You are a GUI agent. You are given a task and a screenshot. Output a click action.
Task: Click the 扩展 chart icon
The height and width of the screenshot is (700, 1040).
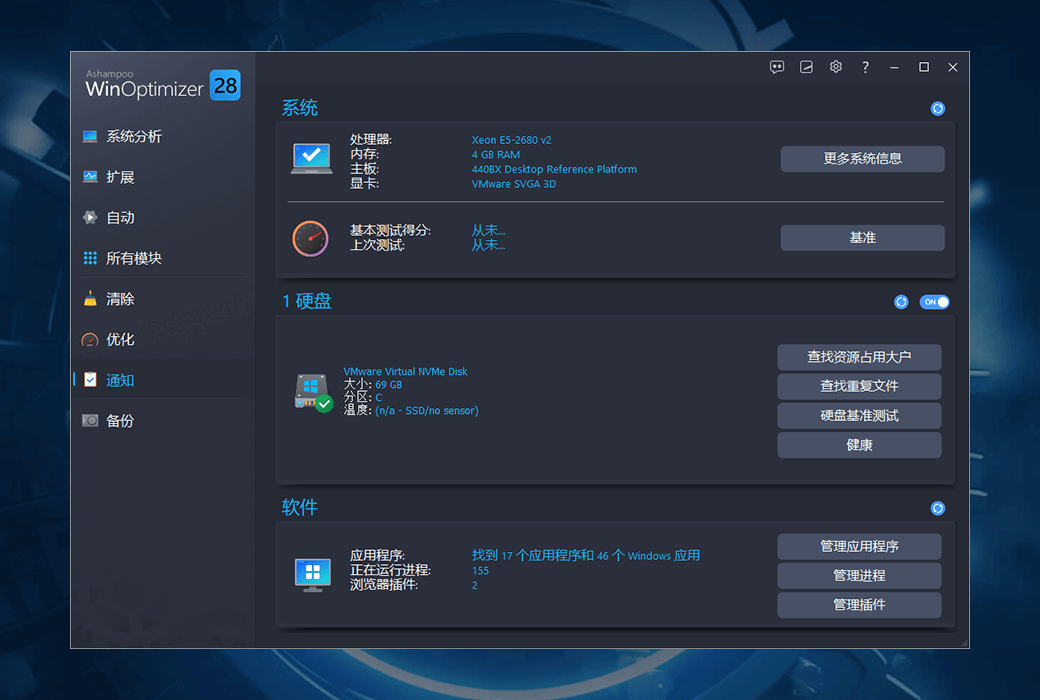(90, 177)
